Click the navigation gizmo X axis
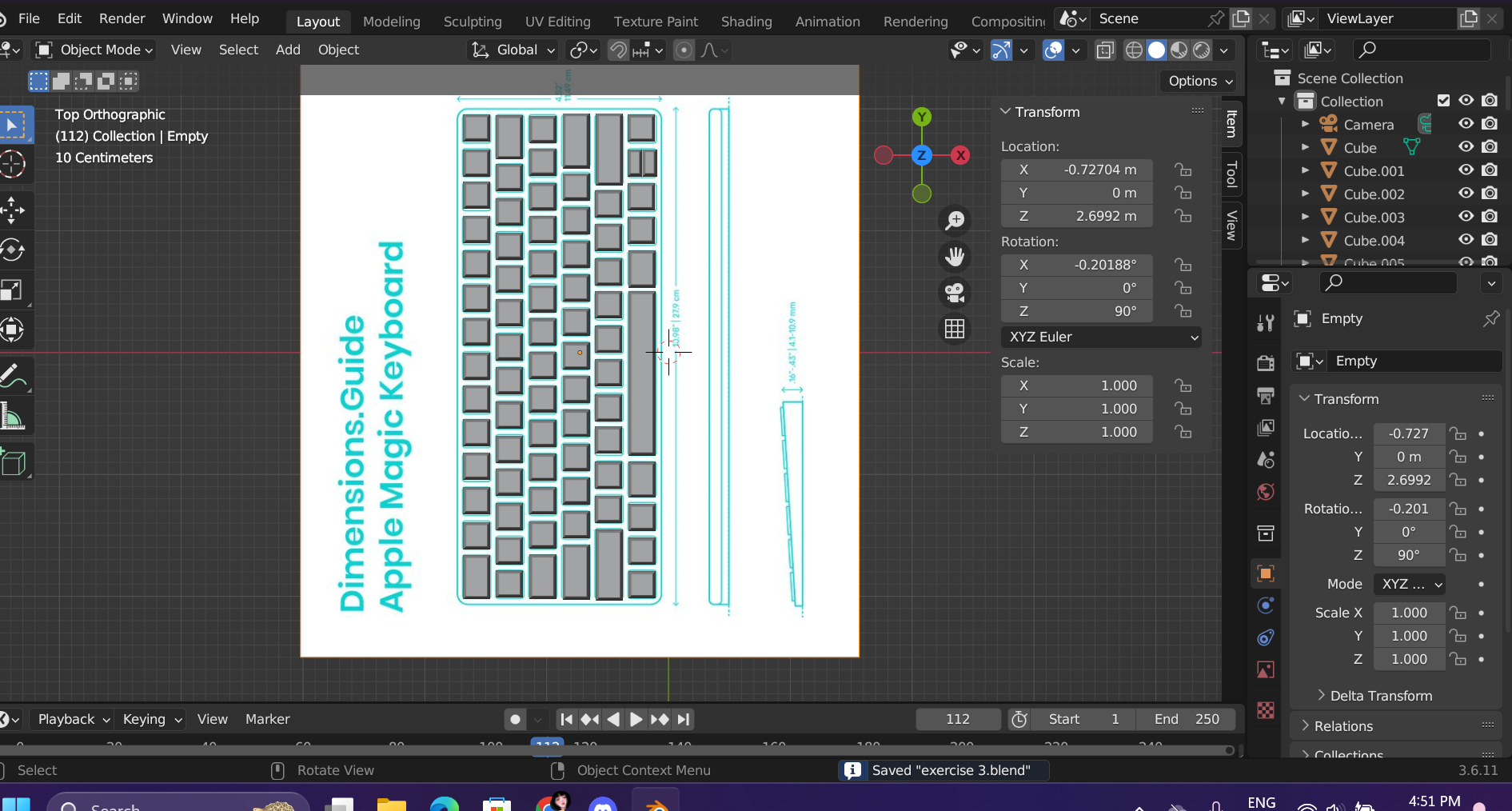This screenshot has height=811, width=1512. [x=961, y=155]
